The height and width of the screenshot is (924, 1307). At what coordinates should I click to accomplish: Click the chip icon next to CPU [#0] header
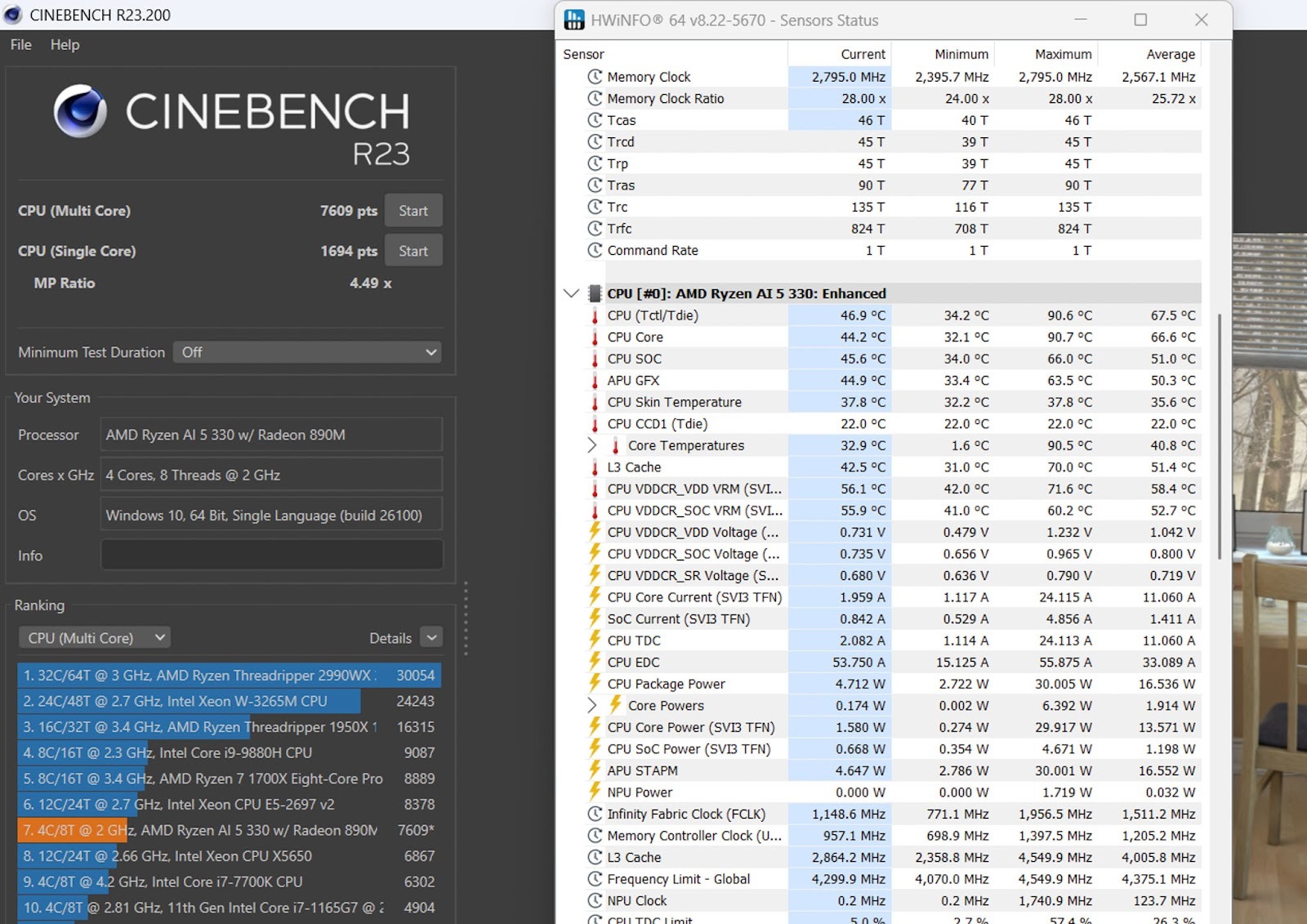pos(595,294)
